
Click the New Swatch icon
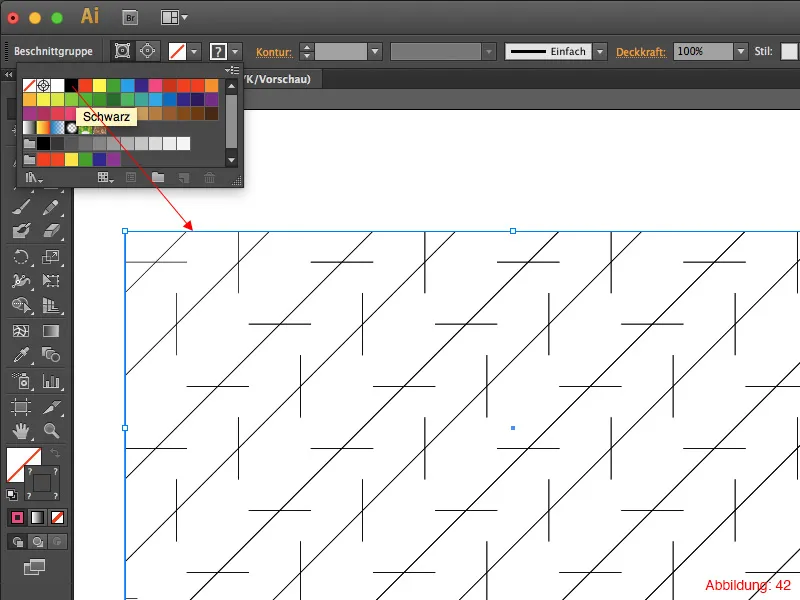coord(184,178)
